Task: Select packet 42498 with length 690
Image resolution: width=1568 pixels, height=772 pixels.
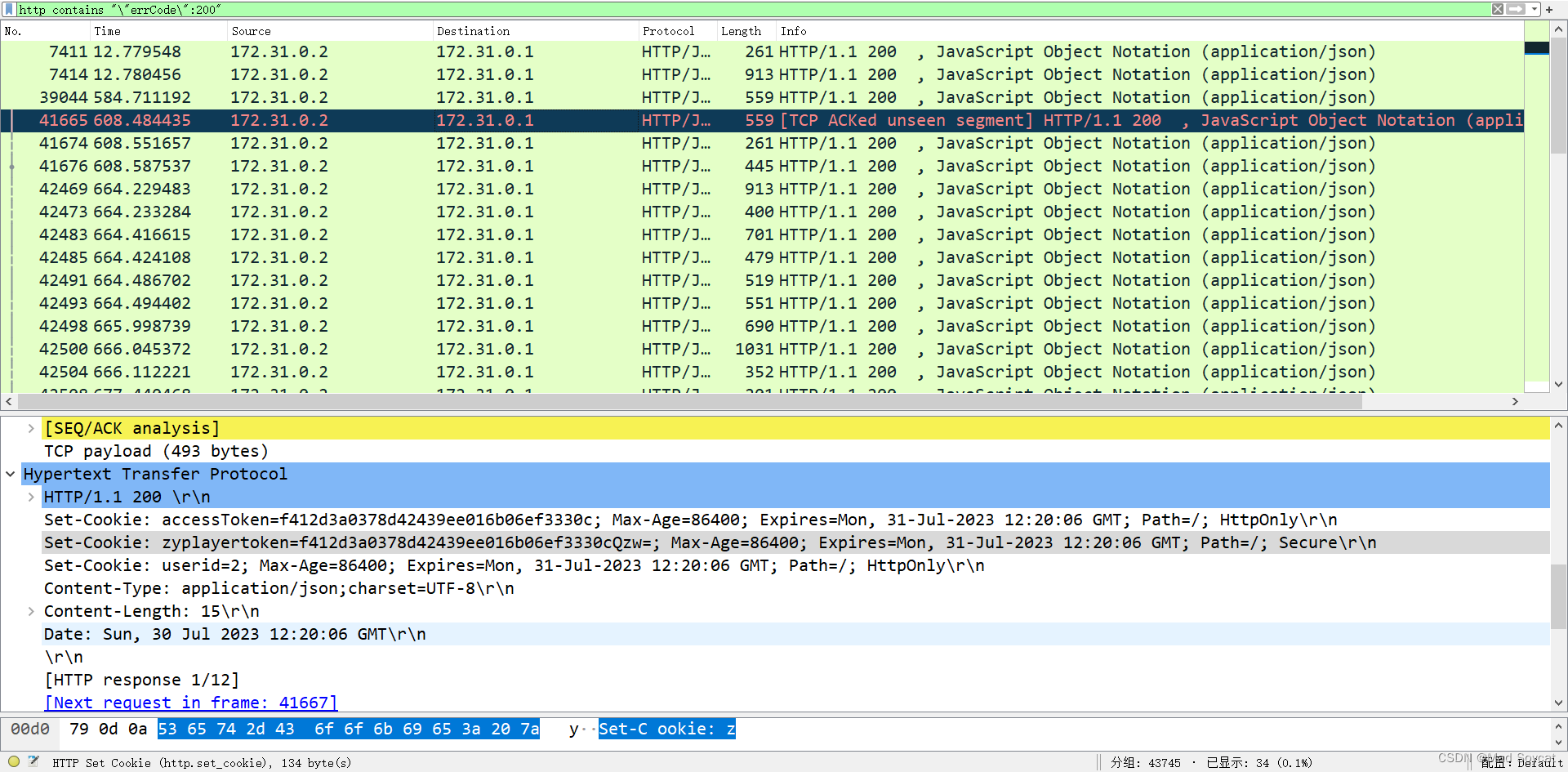Action: coord(762,326)
